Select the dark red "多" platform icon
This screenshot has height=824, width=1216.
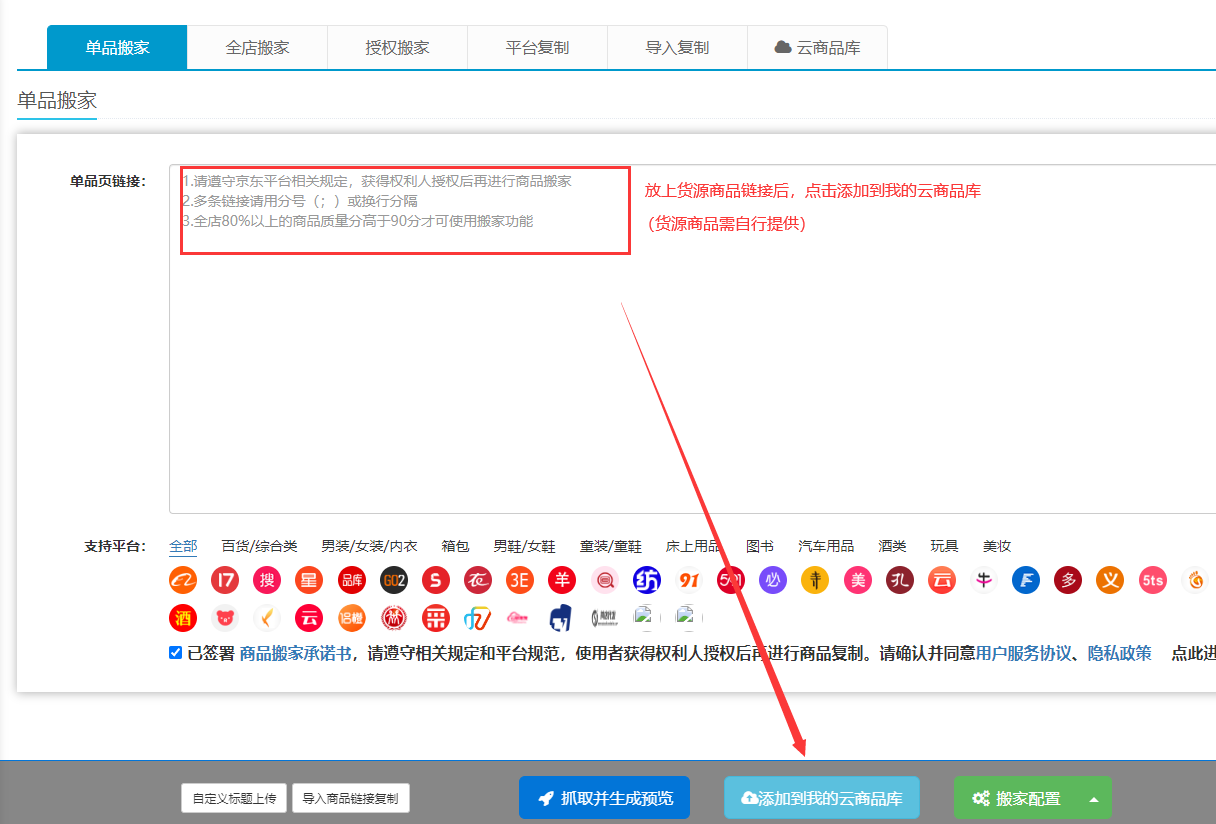click(x=1068, y=580)
